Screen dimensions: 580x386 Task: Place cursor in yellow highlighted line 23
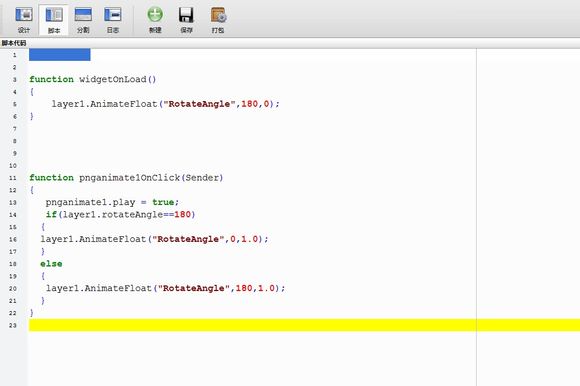pos(304,325)
